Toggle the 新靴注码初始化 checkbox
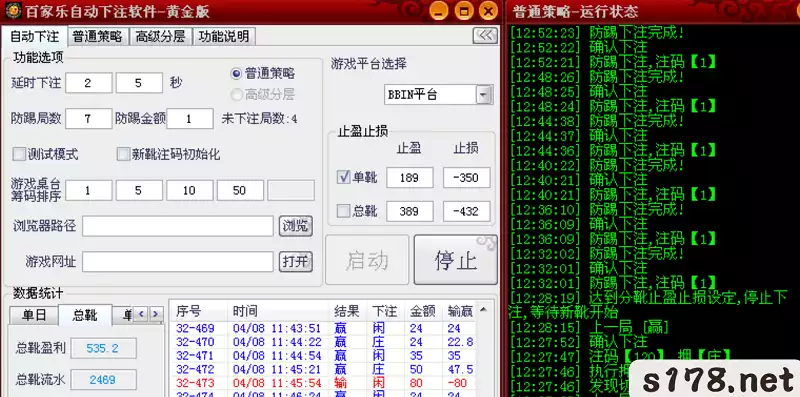 click(123, 154)
